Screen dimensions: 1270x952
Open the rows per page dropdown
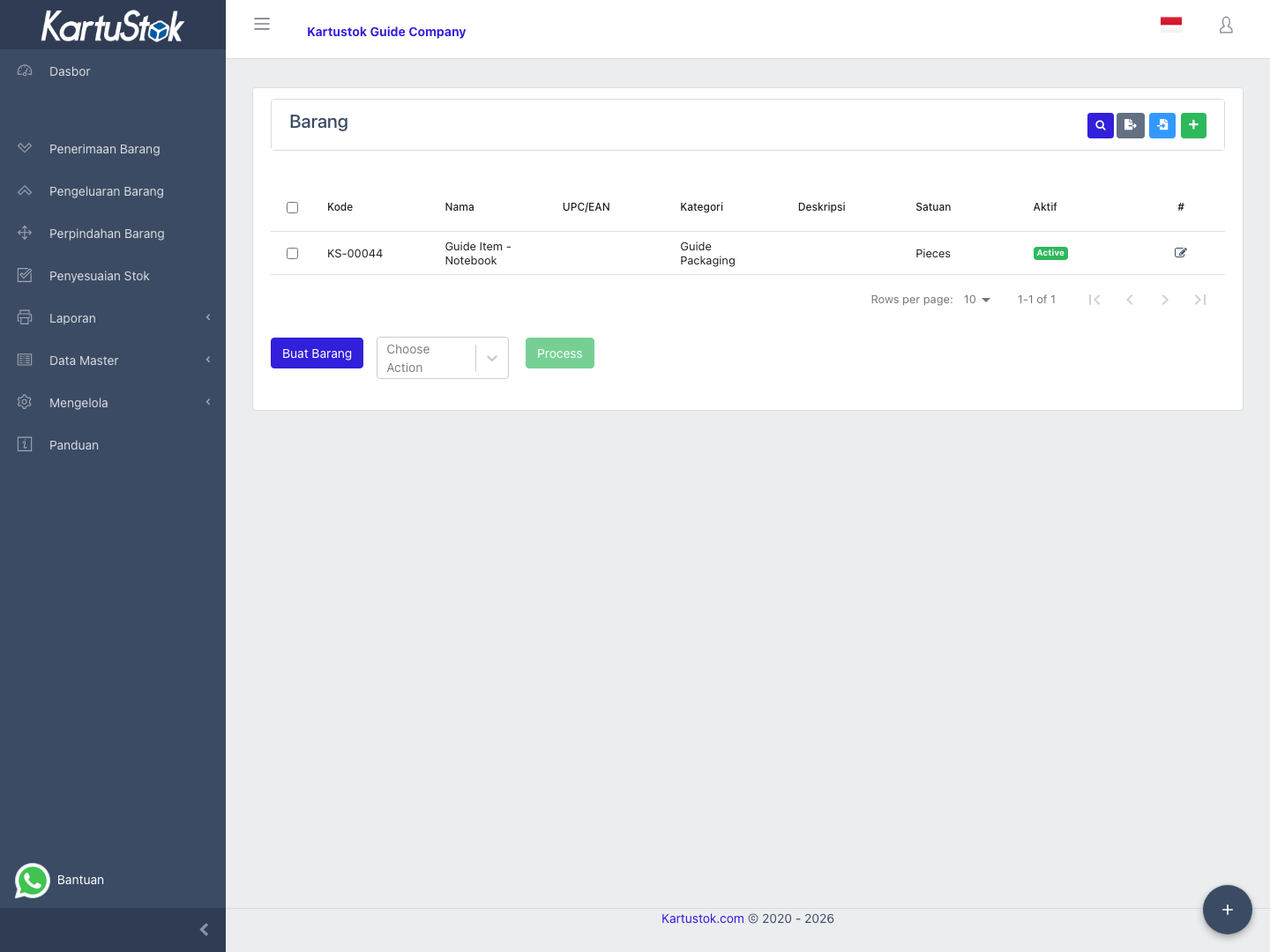[976, 300]
